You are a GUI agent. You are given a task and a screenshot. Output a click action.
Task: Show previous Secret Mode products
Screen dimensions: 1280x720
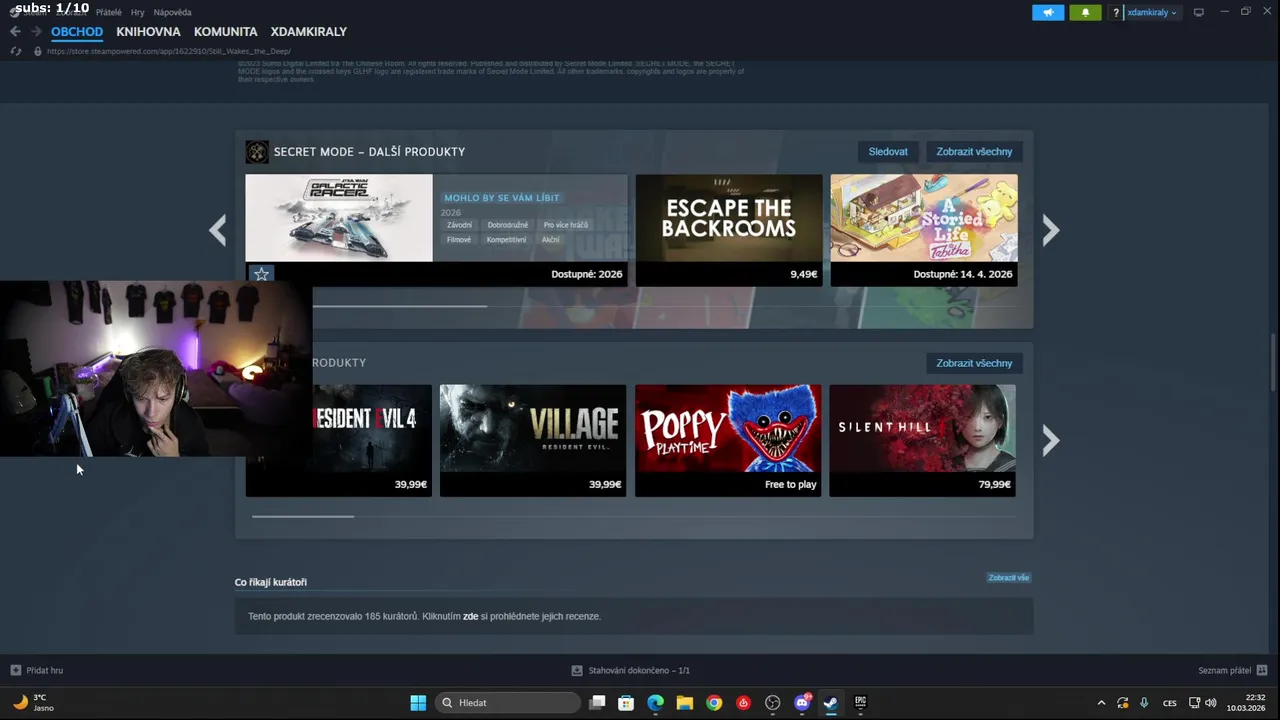[x=217, y=231]
